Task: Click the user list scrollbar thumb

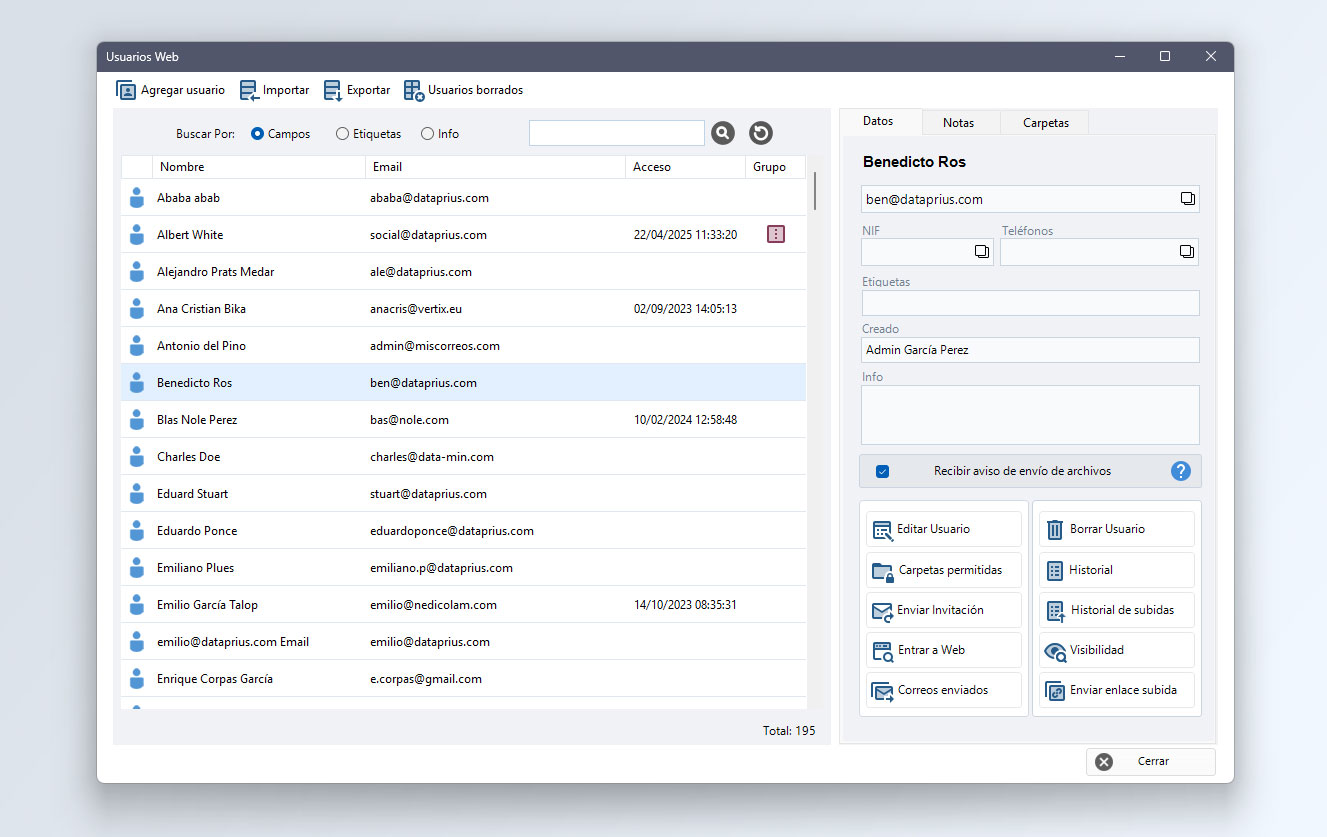Action: coord(815,191)
